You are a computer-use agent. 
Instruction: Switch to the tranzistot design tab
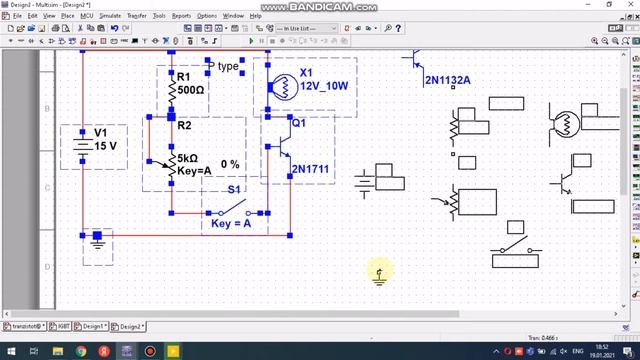click(x=24, y=327)
